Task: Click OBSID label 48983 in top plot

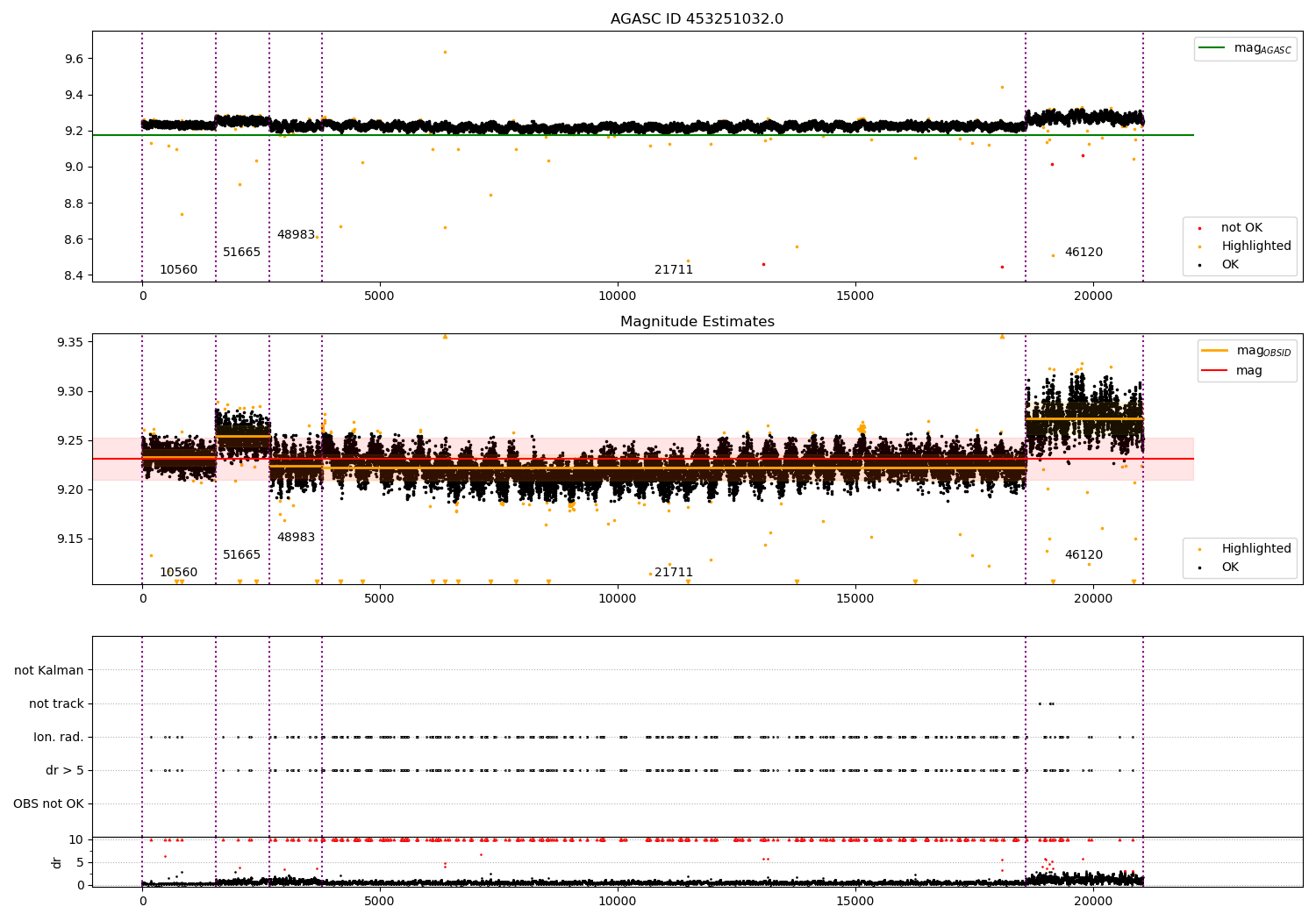Action: pyautogui.click(x=296, y=235)
